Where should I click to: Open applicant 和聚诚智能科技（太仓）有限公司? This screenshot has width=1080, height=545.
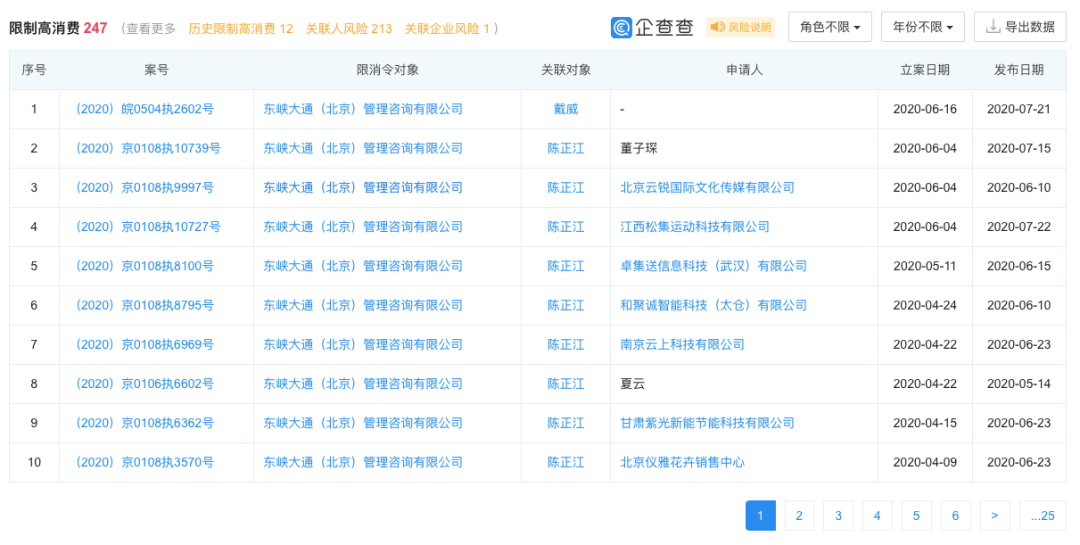(x=714, y=305)
